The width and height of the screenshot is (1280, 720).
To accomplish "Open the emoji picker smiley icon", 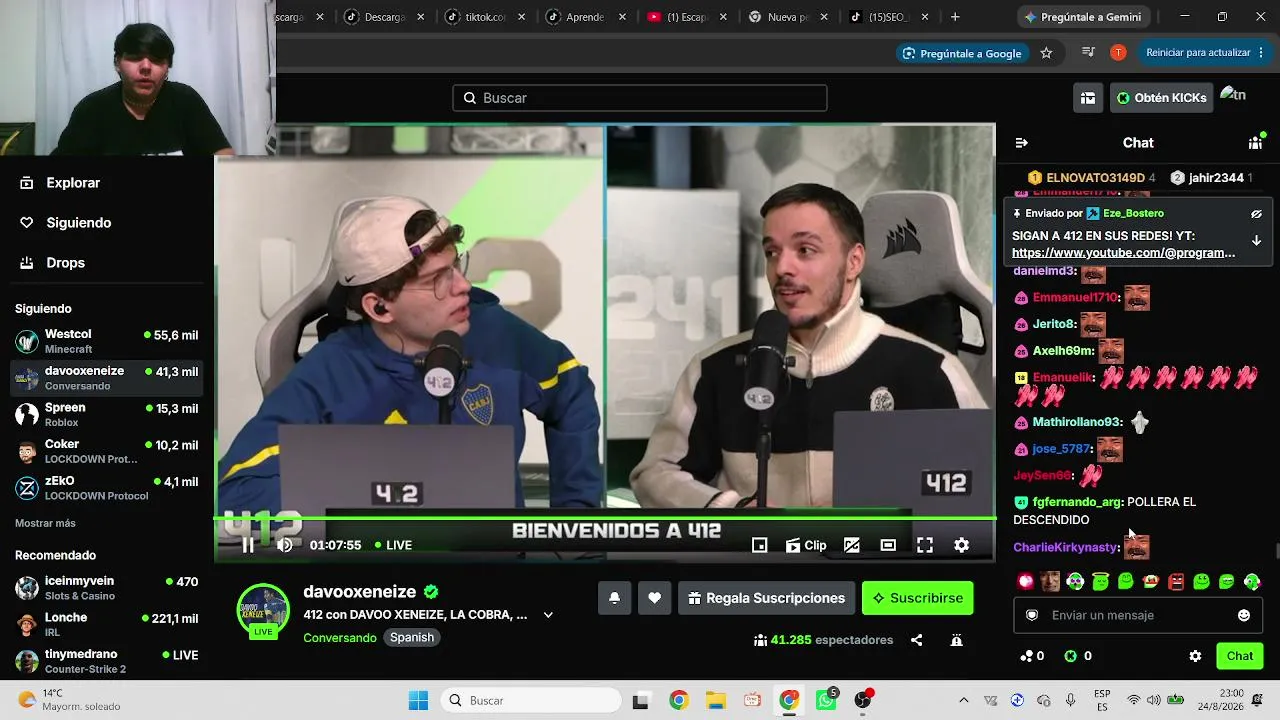I will click(x=1244, y=615).
